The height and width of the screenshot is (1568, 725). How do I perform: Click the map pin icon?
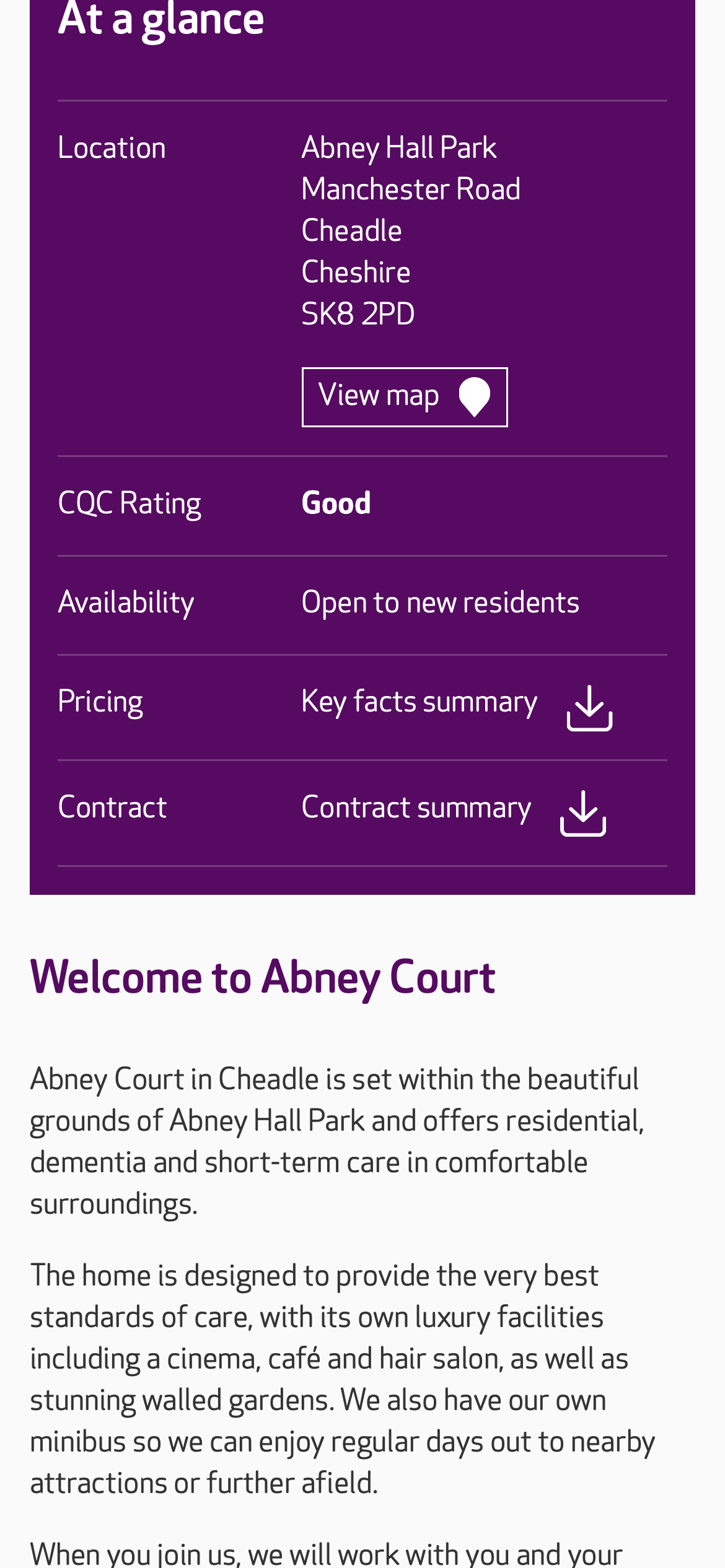(474, 397)
